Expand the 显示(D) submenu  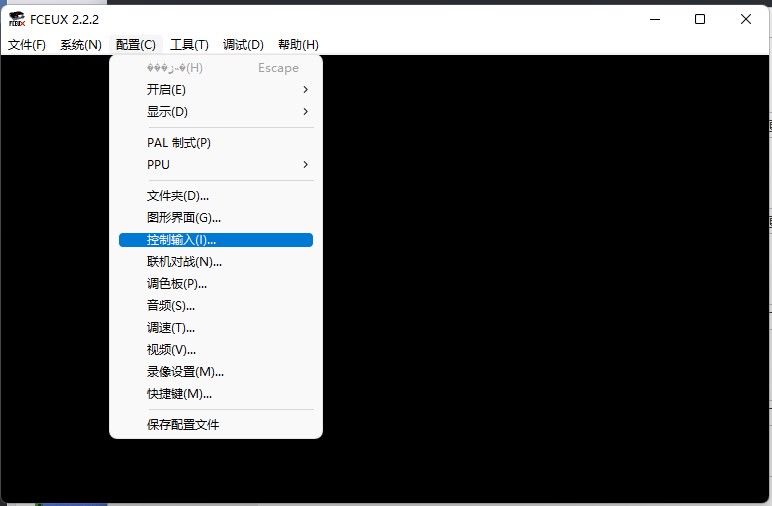point(216,112)
